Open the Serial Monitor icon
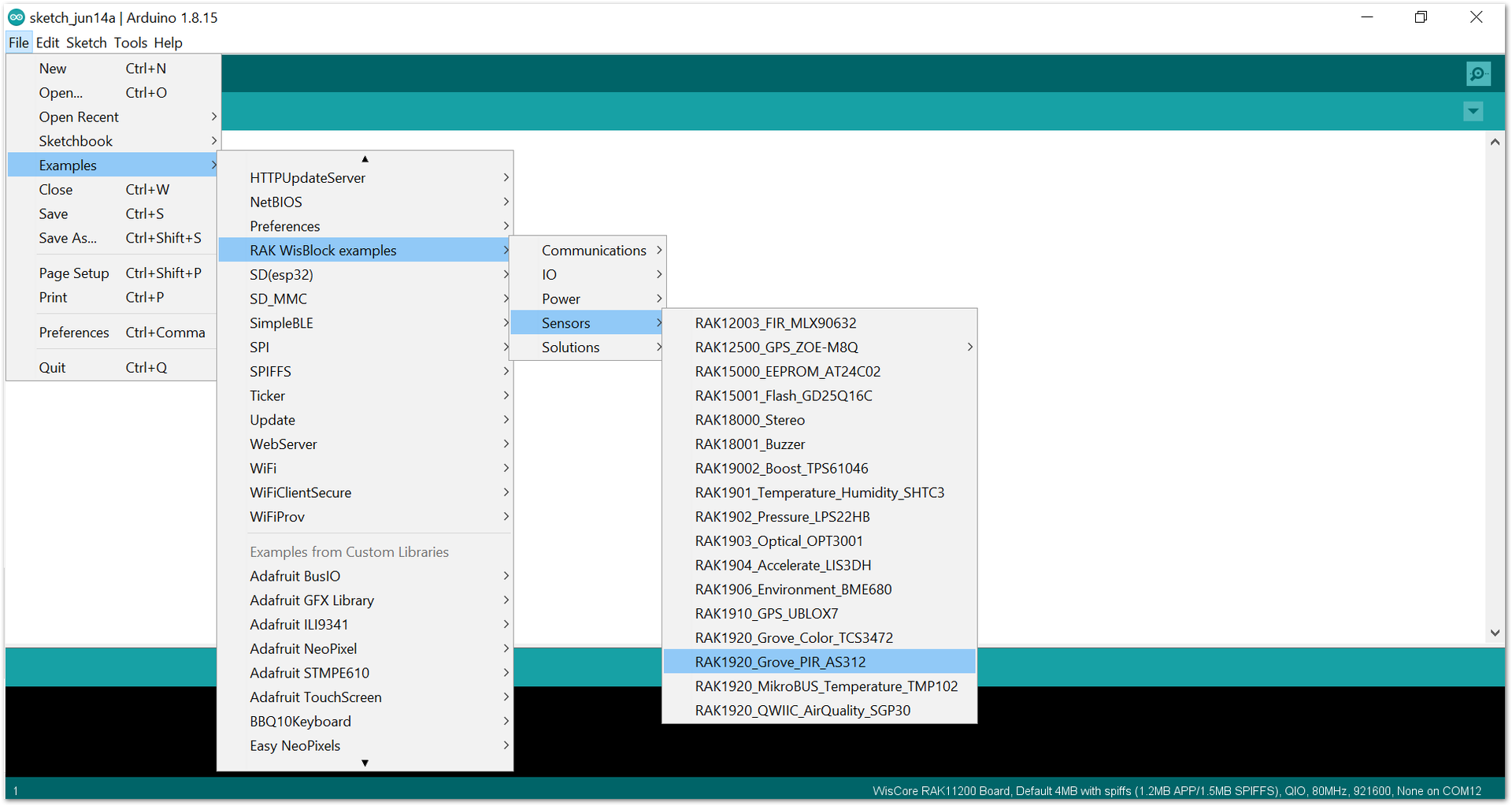Viewport: 1512px width, 806px height. [1478, 74]
